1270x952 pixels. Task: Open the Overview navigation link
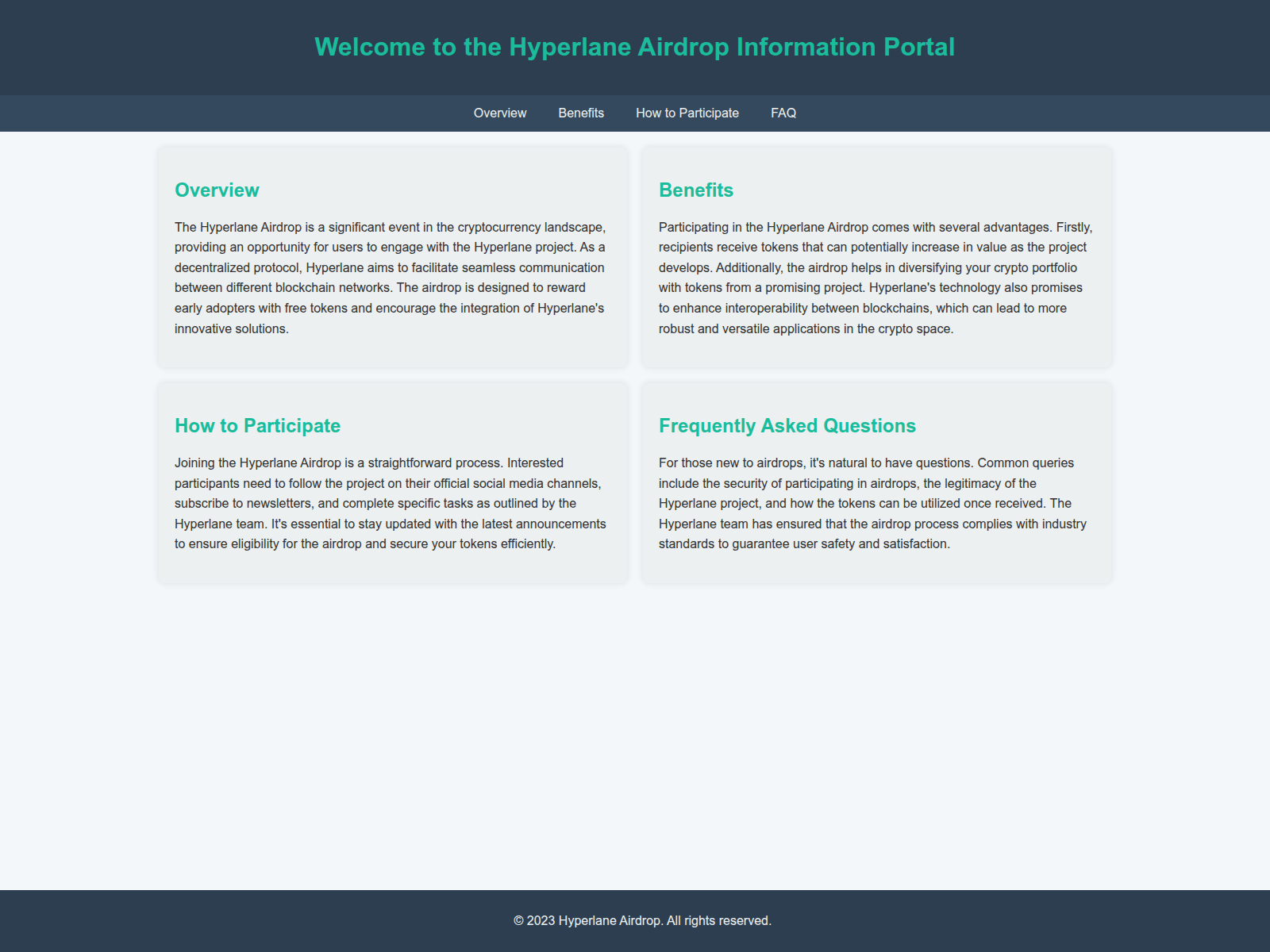pyautogui.click(x=499, y=113)
